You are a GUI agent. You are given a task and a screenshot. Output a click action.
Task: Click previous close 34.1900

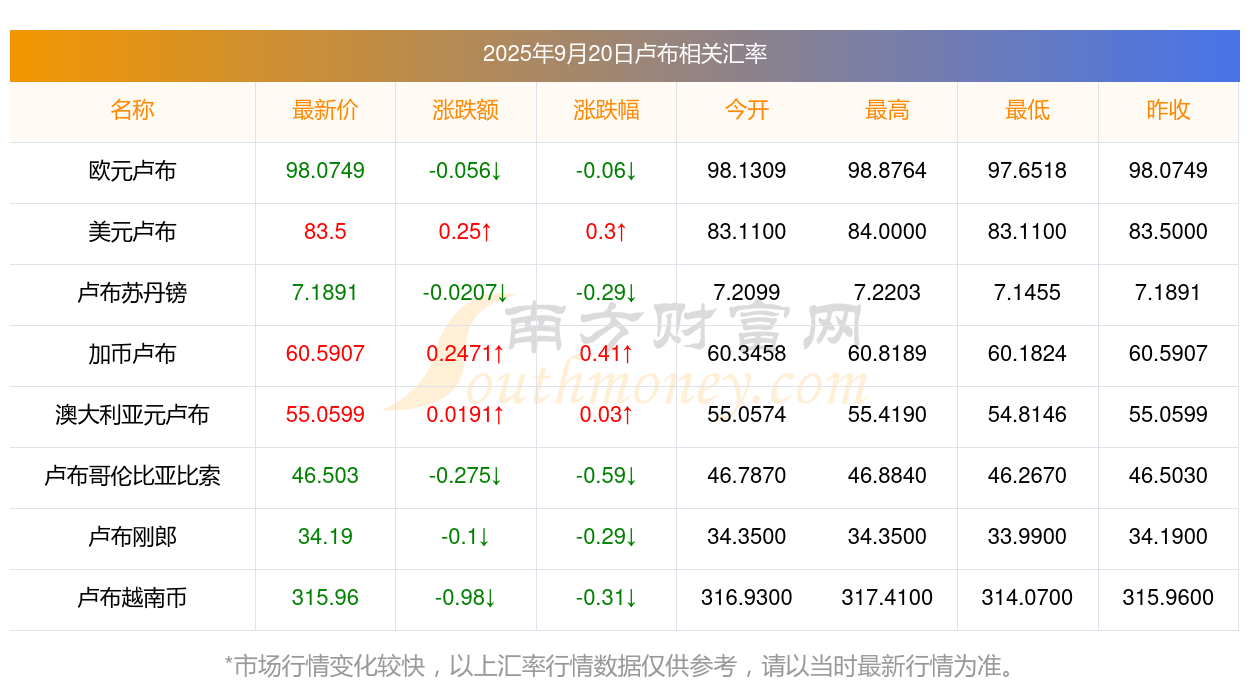[1168, 537]
